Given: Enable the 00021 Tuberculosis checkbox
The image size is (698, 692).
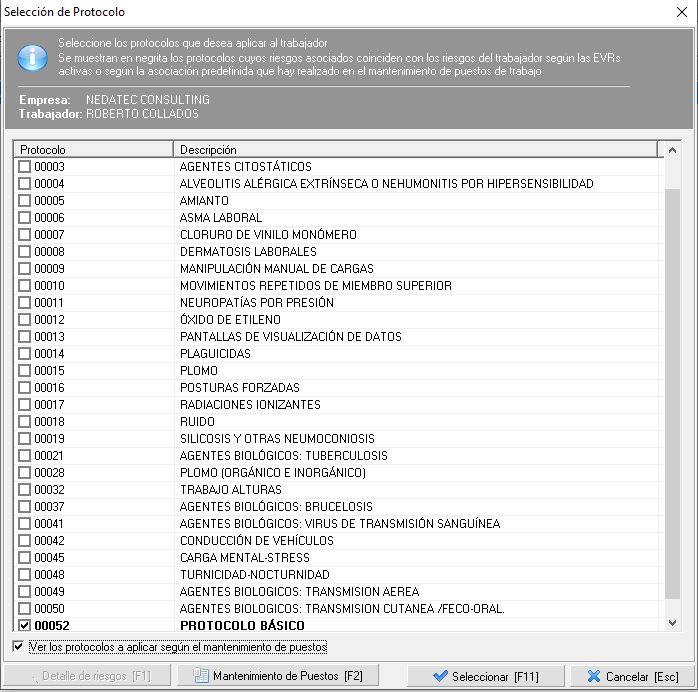Looking at the screenshot, I should coord(24,455).
